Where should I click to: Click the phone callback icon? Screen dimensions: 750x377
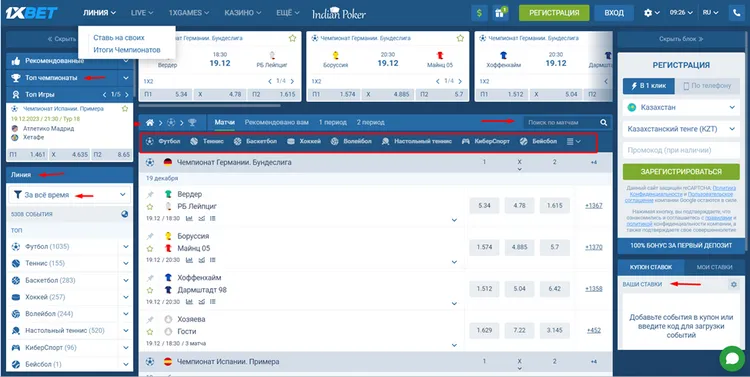click(737, 13)
